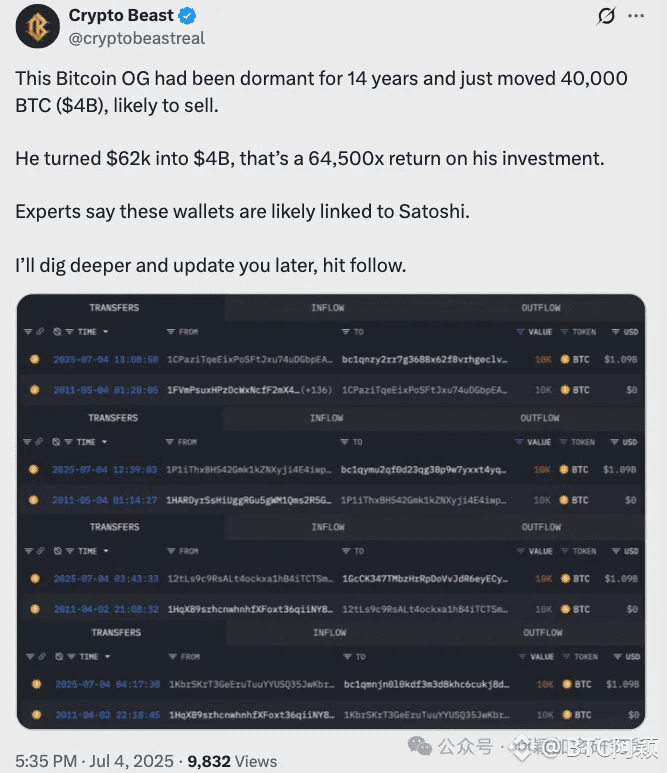Click the 9,832 Views count
Image resolution: width=667 pixels, height=773 pixels.
[232, 761]
